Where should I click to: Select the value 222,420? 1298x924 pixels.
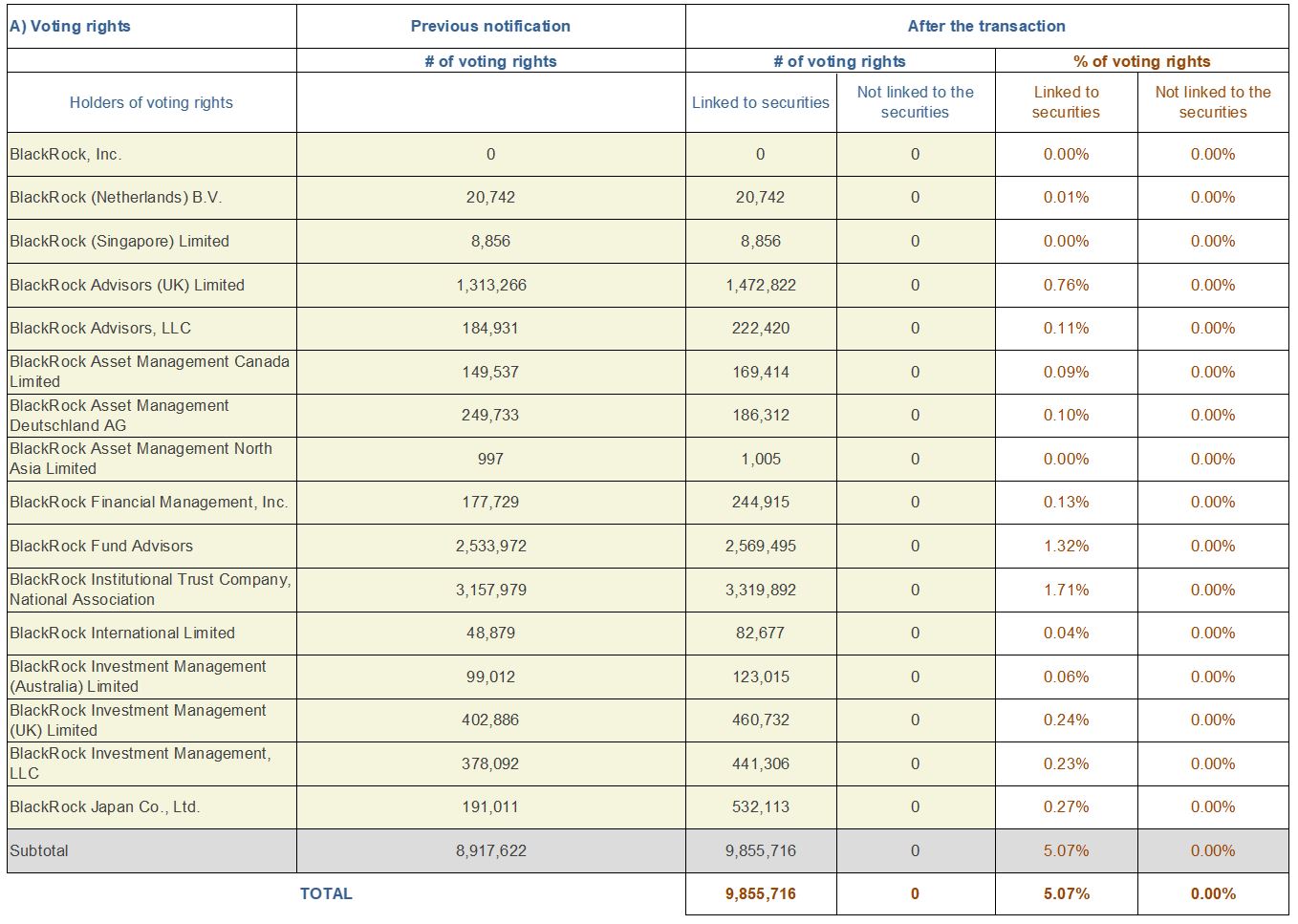[x=761, y=328]
